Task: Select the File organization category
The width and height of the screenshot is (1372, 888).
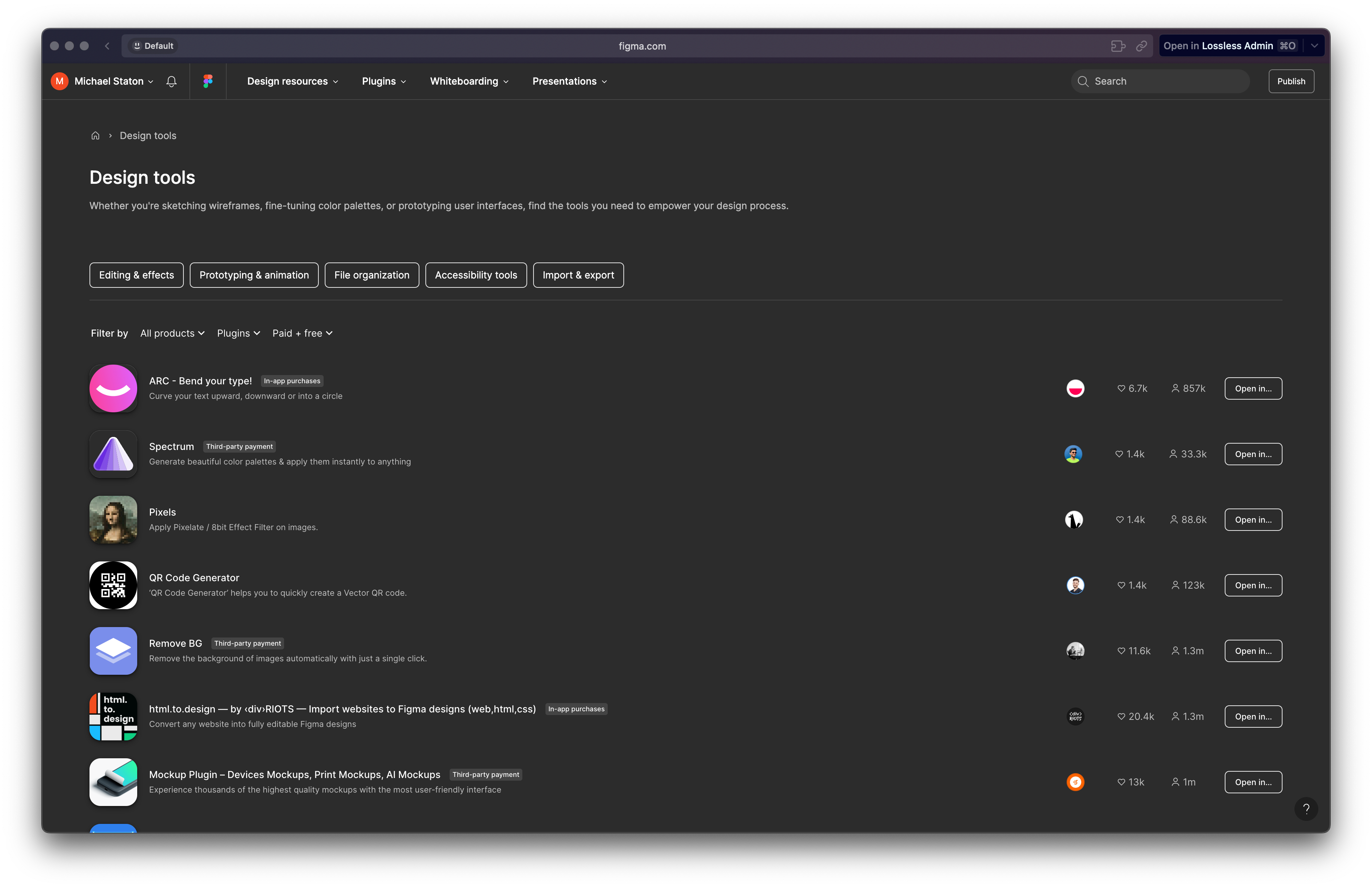Action: (x=372, y=275)
